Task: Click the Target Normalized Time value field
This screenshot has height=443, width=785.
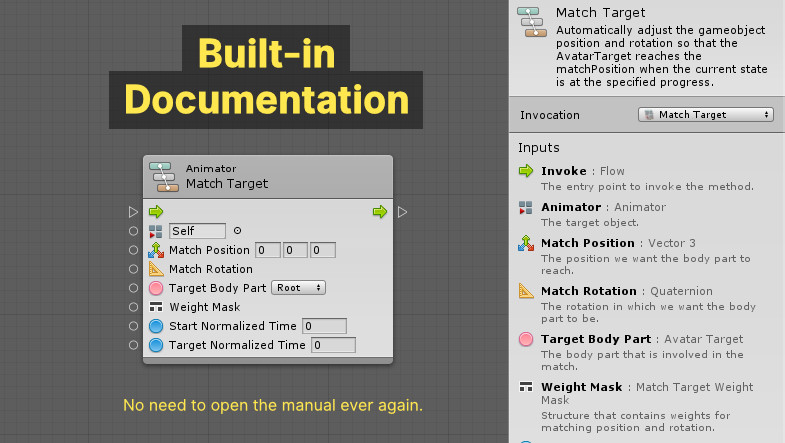Action: pyautogui.click(x=332, y=345)
